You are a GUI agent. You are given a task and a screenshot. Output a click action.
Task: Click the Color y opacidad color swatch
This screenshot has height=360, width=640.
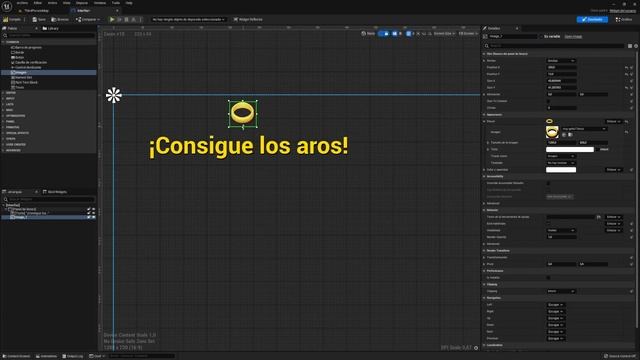pos(561,169)
